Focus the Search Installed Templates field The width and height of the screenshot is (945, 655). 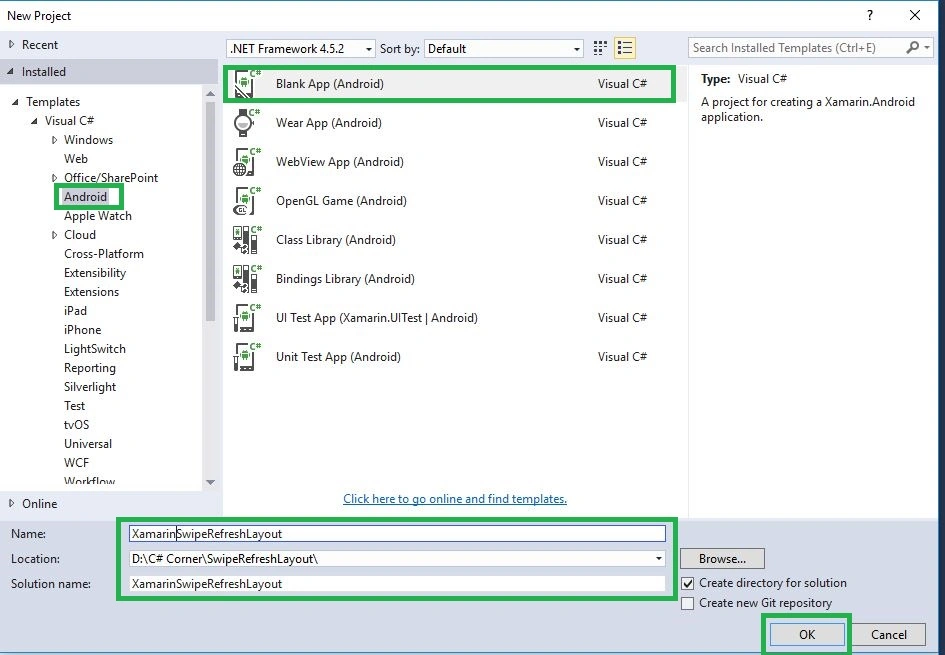[x=797, y=48]
